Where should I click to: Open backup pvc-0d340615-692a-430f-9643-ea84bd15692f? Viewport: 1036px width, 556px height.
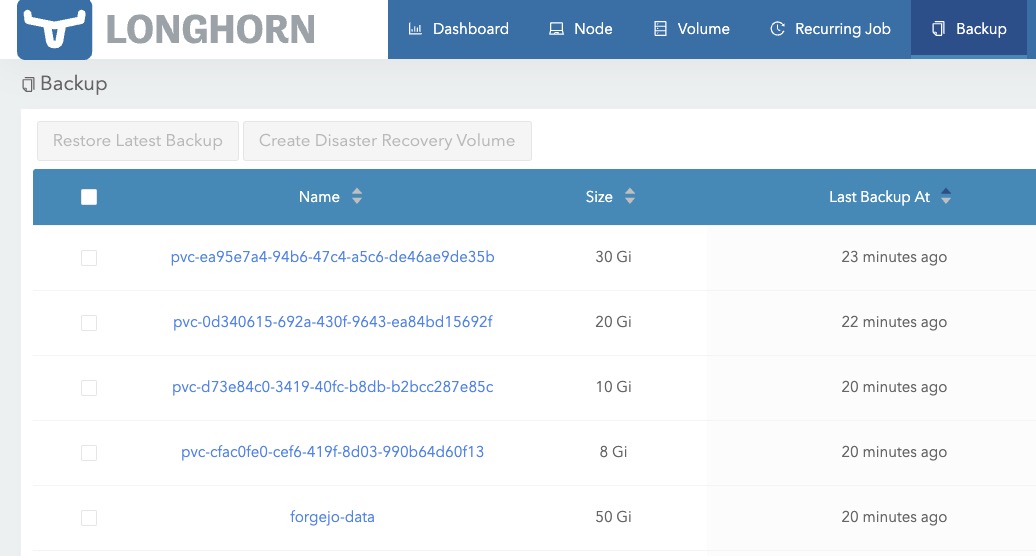(332, 322)
